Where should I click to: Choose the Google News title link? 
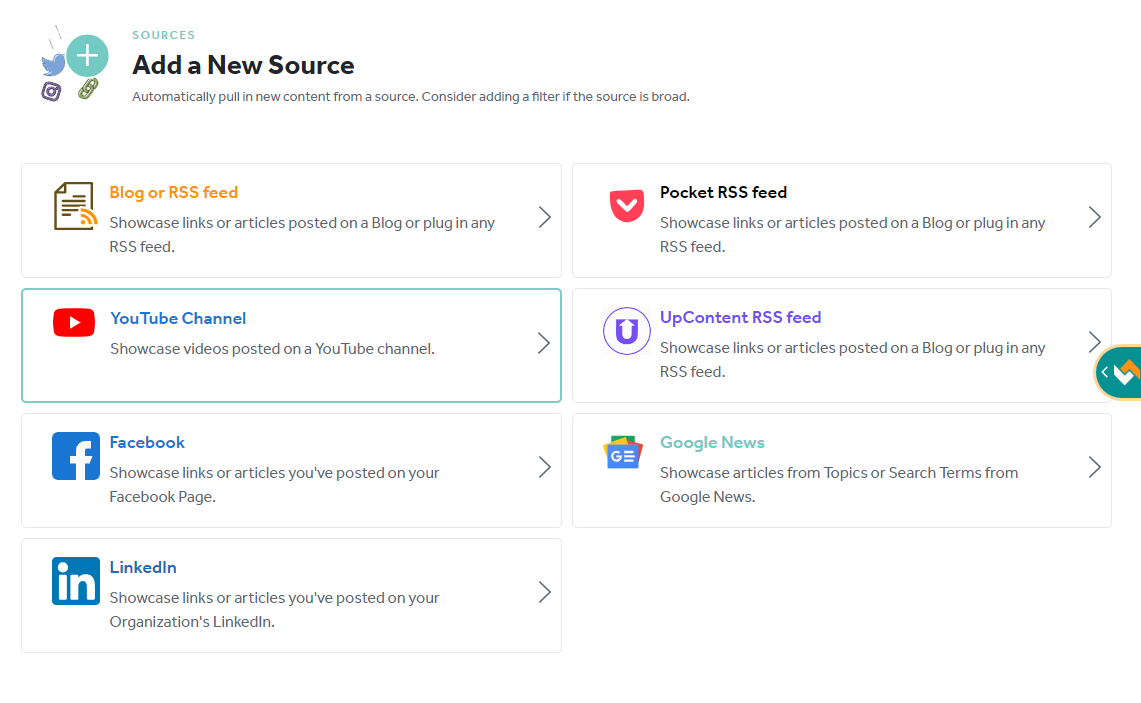(712, 442)
